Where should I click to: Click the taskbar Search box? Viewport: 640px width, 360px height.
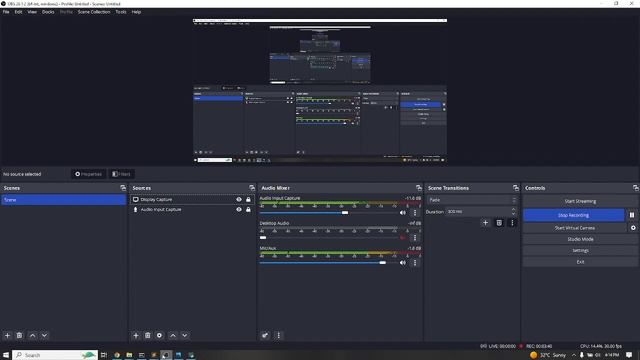[55, 355]
